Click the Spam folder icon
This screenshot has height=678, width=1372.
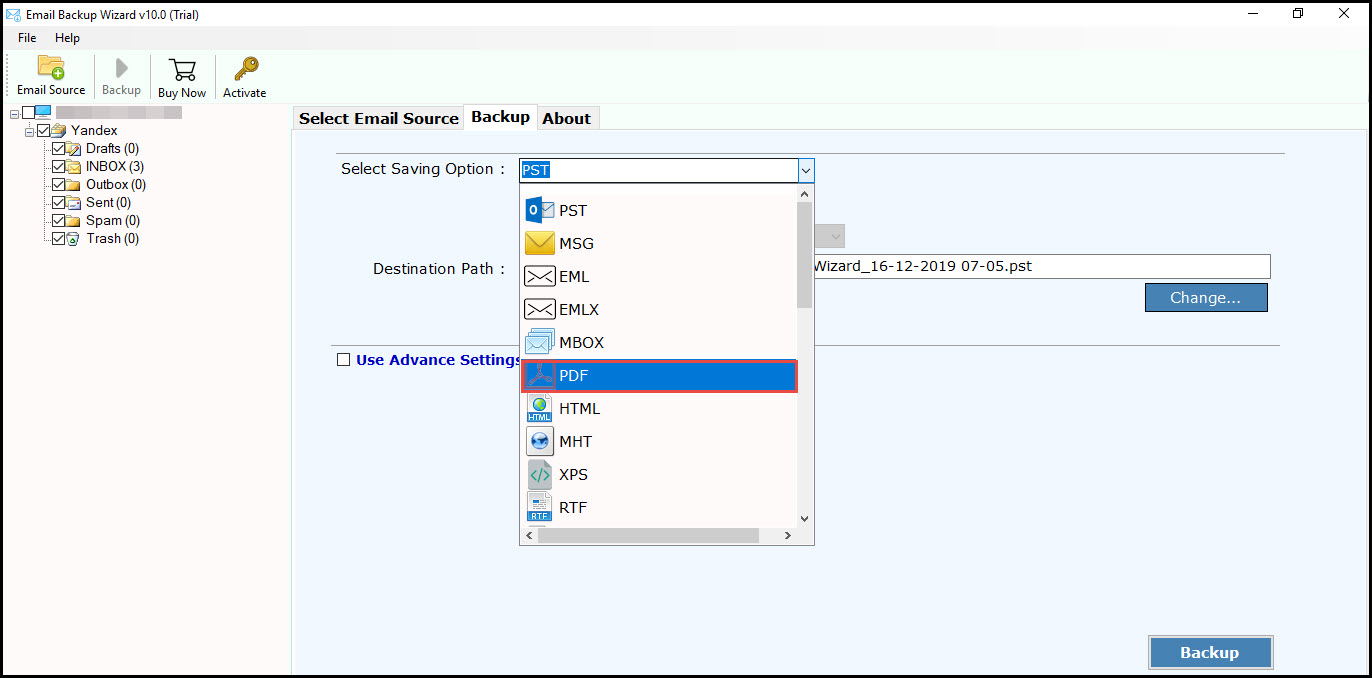click(74, 220)
